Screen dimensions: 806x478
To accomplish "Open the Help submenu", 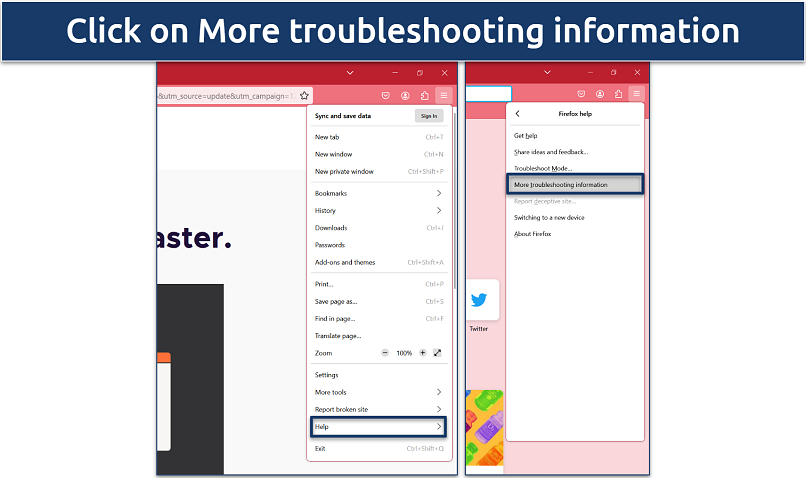I will coord(378,427).
